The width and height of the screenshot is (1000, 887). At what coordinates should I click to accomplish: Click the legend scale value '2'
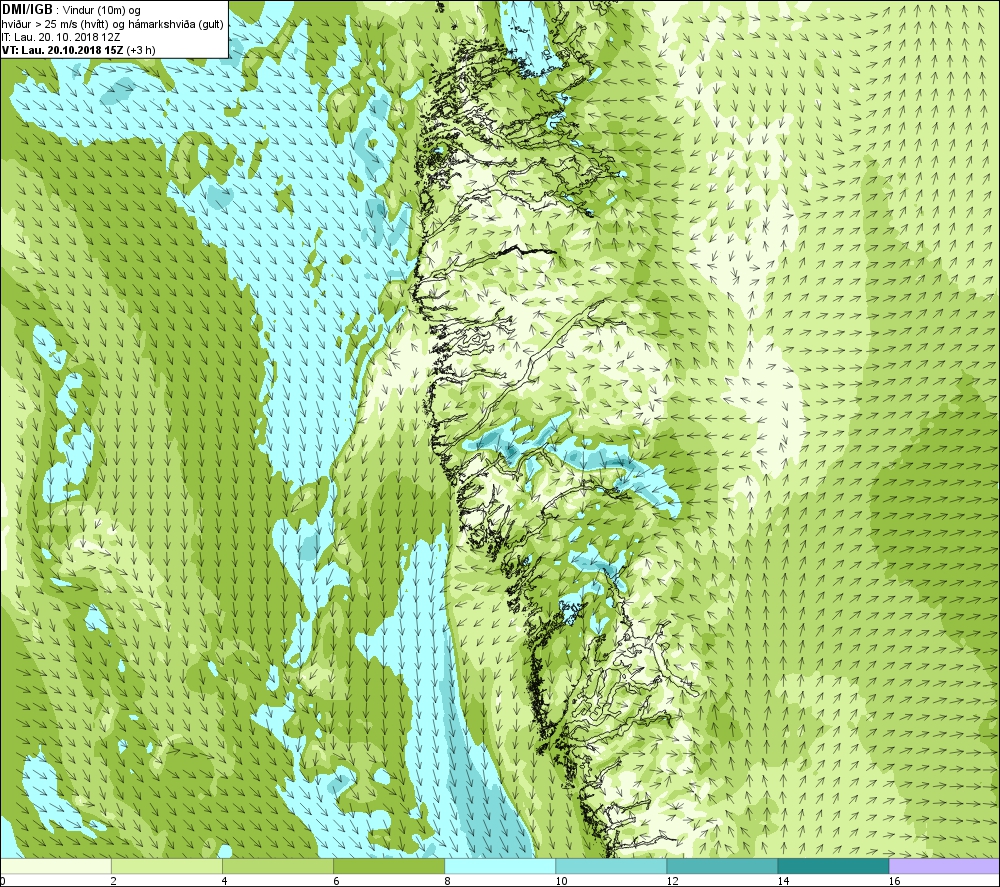tap(114, 881)
